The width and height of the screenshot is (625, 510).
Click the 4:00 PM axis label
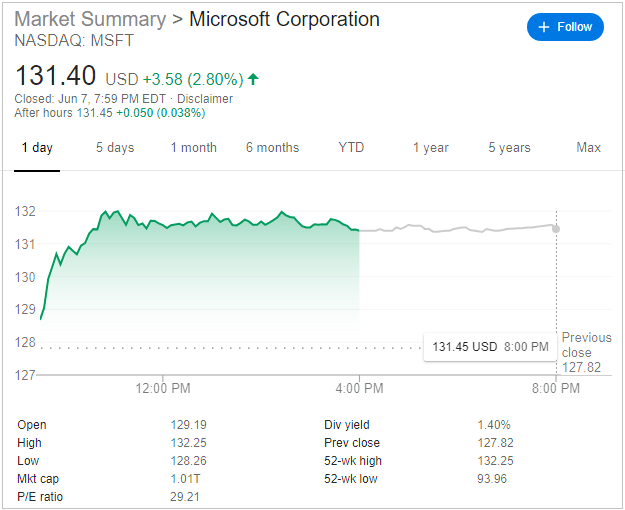(359, 388)
